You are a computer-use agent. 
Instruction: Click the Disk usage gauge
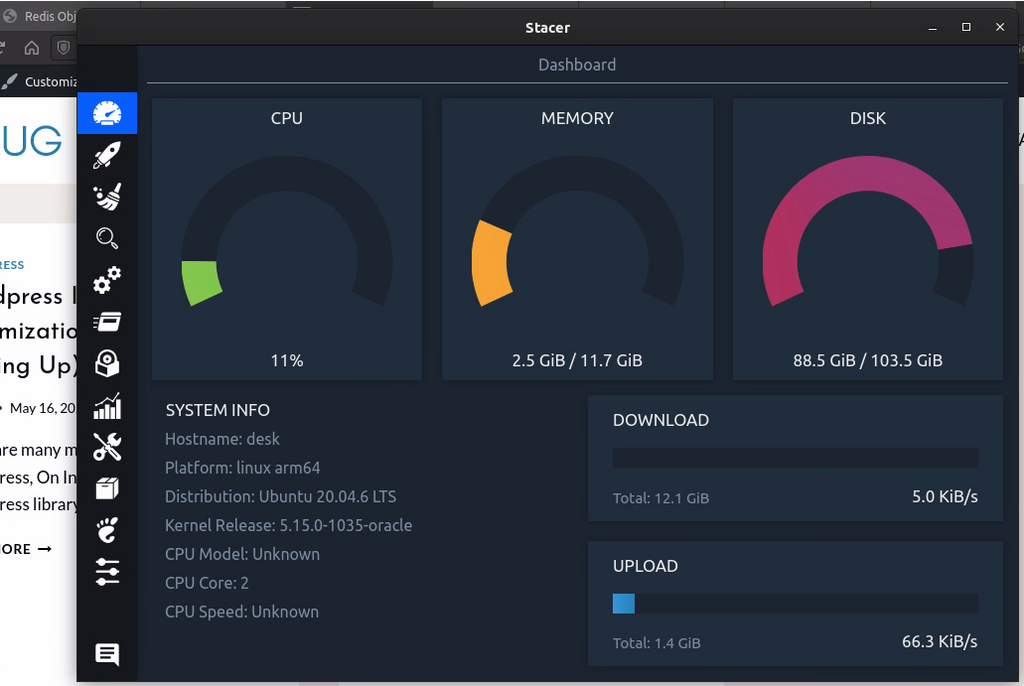click(868, 233)
